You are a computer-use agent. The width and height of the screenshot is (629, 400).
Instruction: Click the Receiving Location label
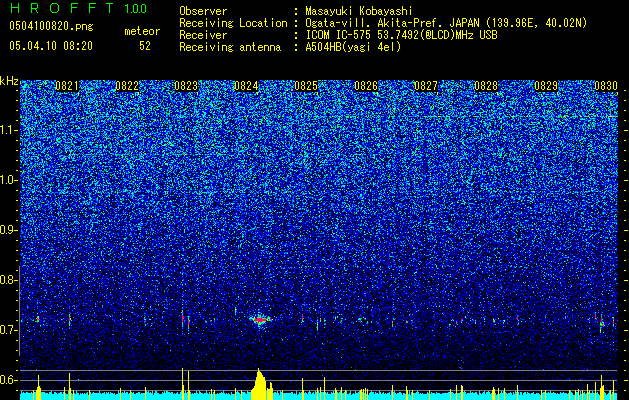(x=233, y=23)
